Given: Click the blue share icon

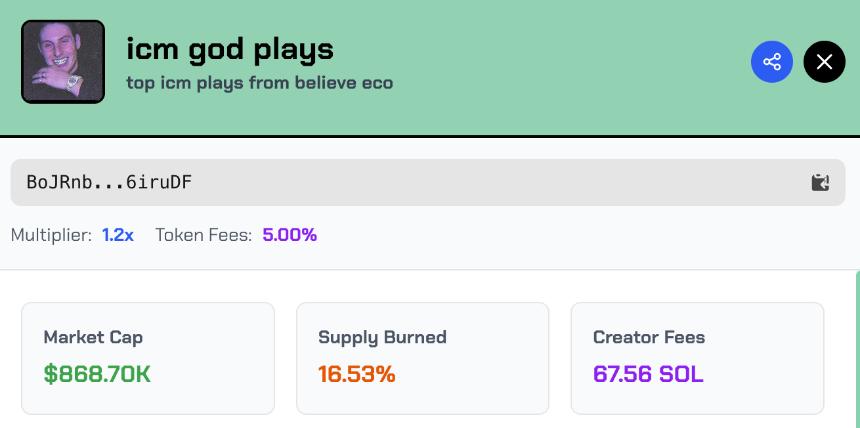Looking at the screenshot, I should click(772, 62).
